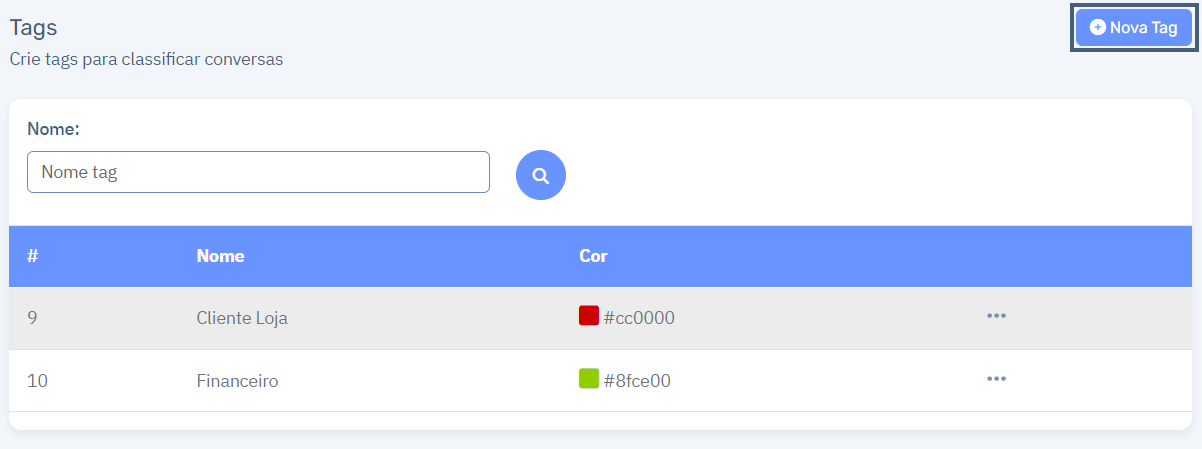Click the Nova Tag button
This screenshot has width=1202, height=449.
(x=1134, y=28)
